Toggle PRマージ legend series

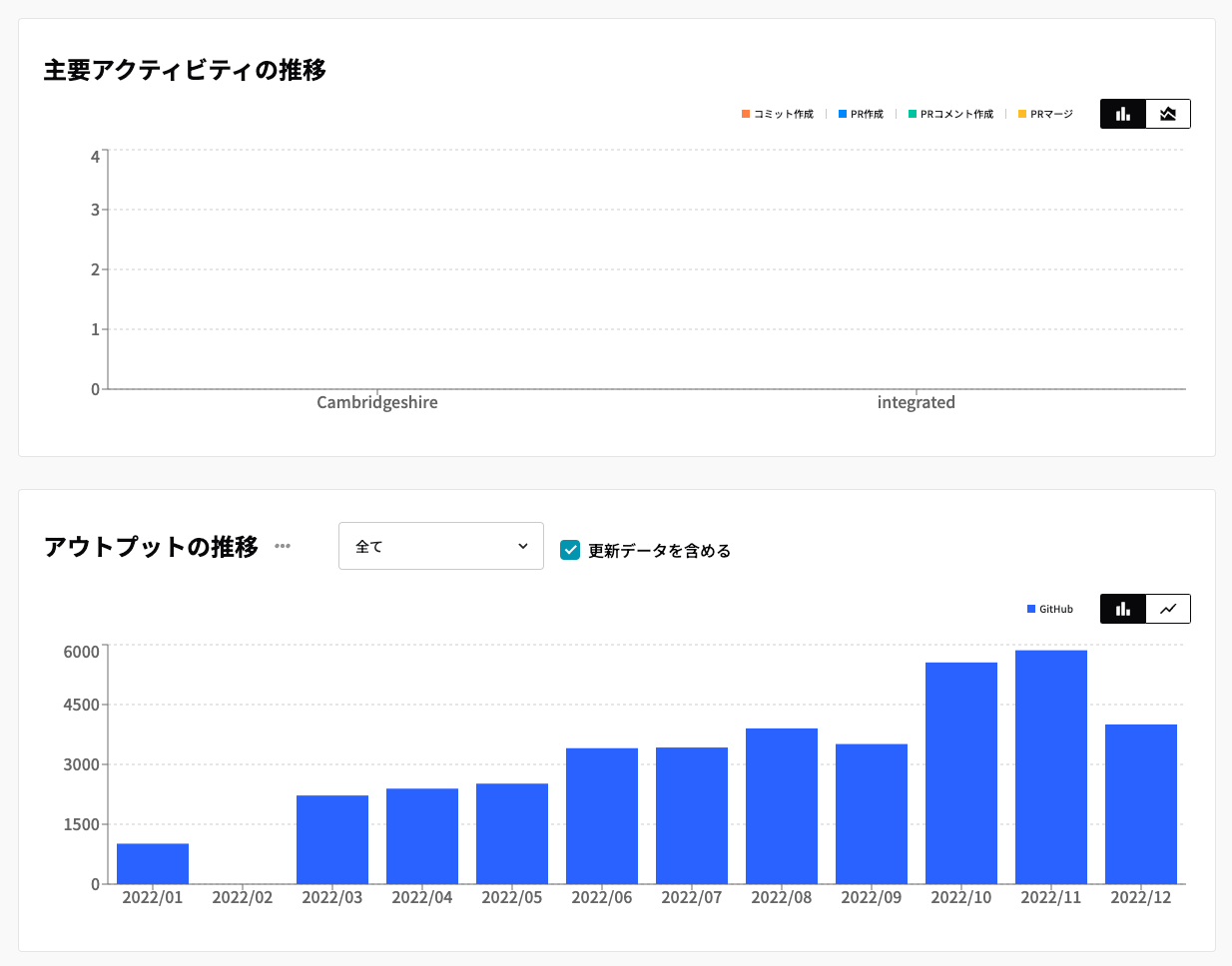[1045, 114]
